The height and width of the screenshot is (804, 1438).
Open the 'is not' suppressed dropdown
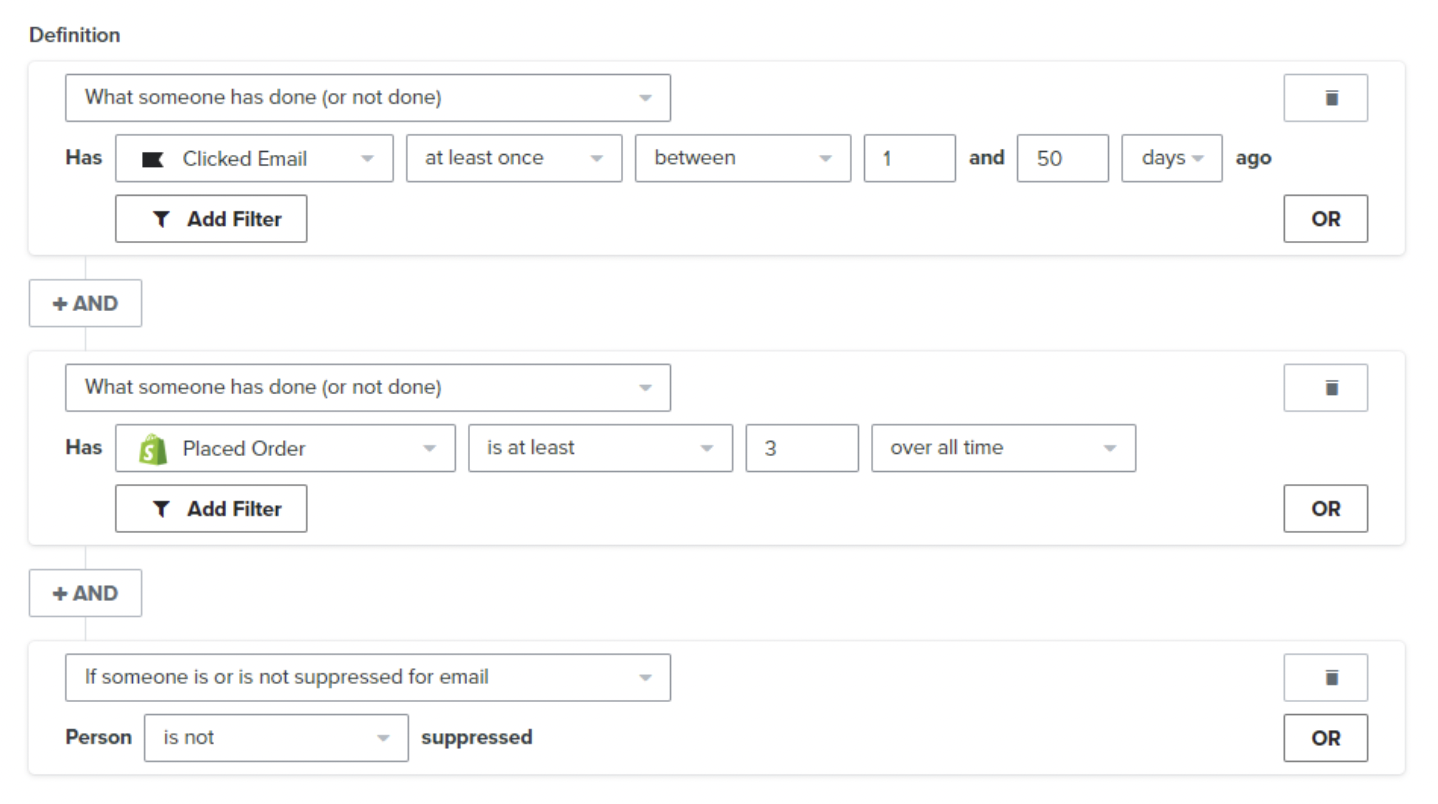tap(276, 738)
